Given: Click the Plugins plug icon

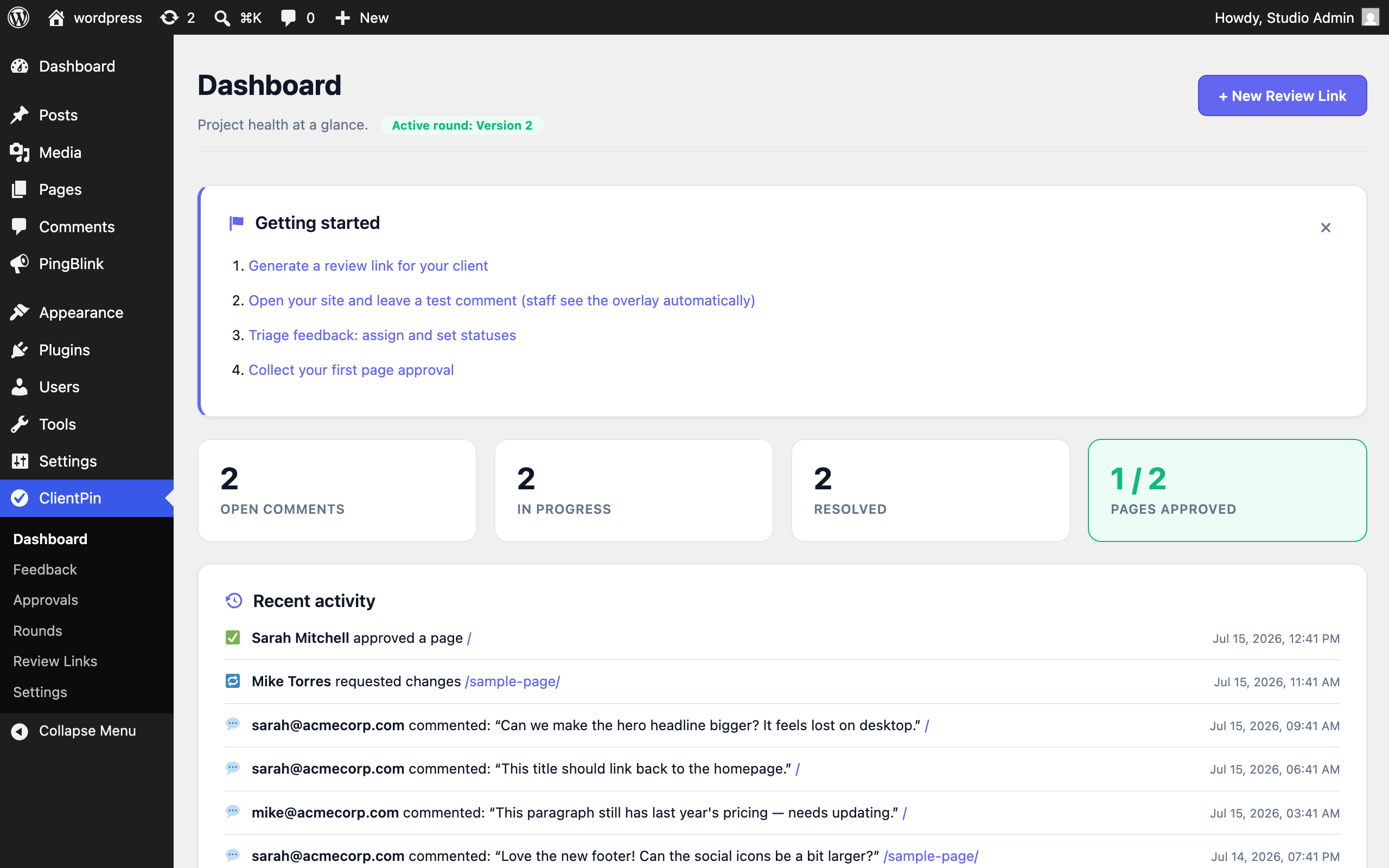Looking at the screenshot, I should [20, 349].
